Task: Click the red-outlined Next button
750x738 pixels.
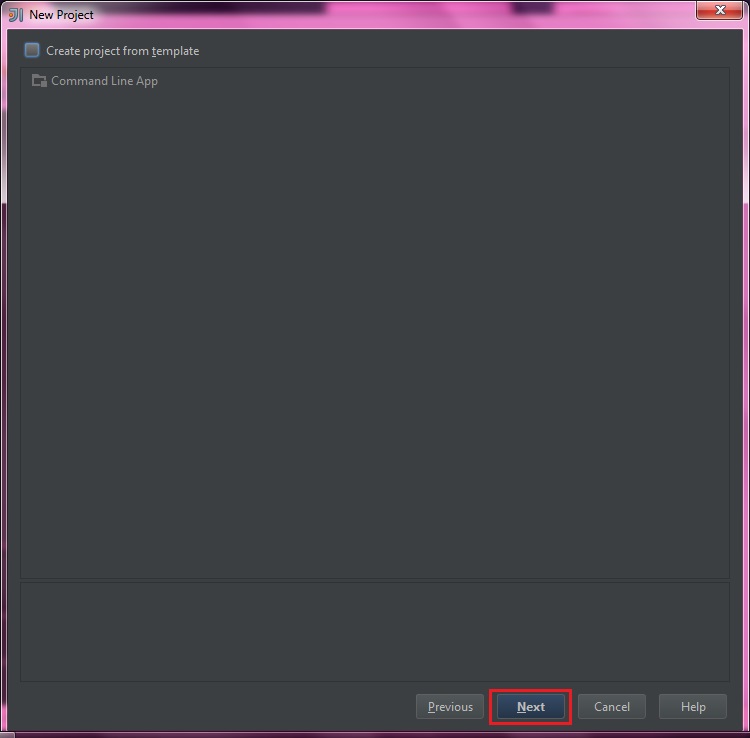Action: point(530,706)
